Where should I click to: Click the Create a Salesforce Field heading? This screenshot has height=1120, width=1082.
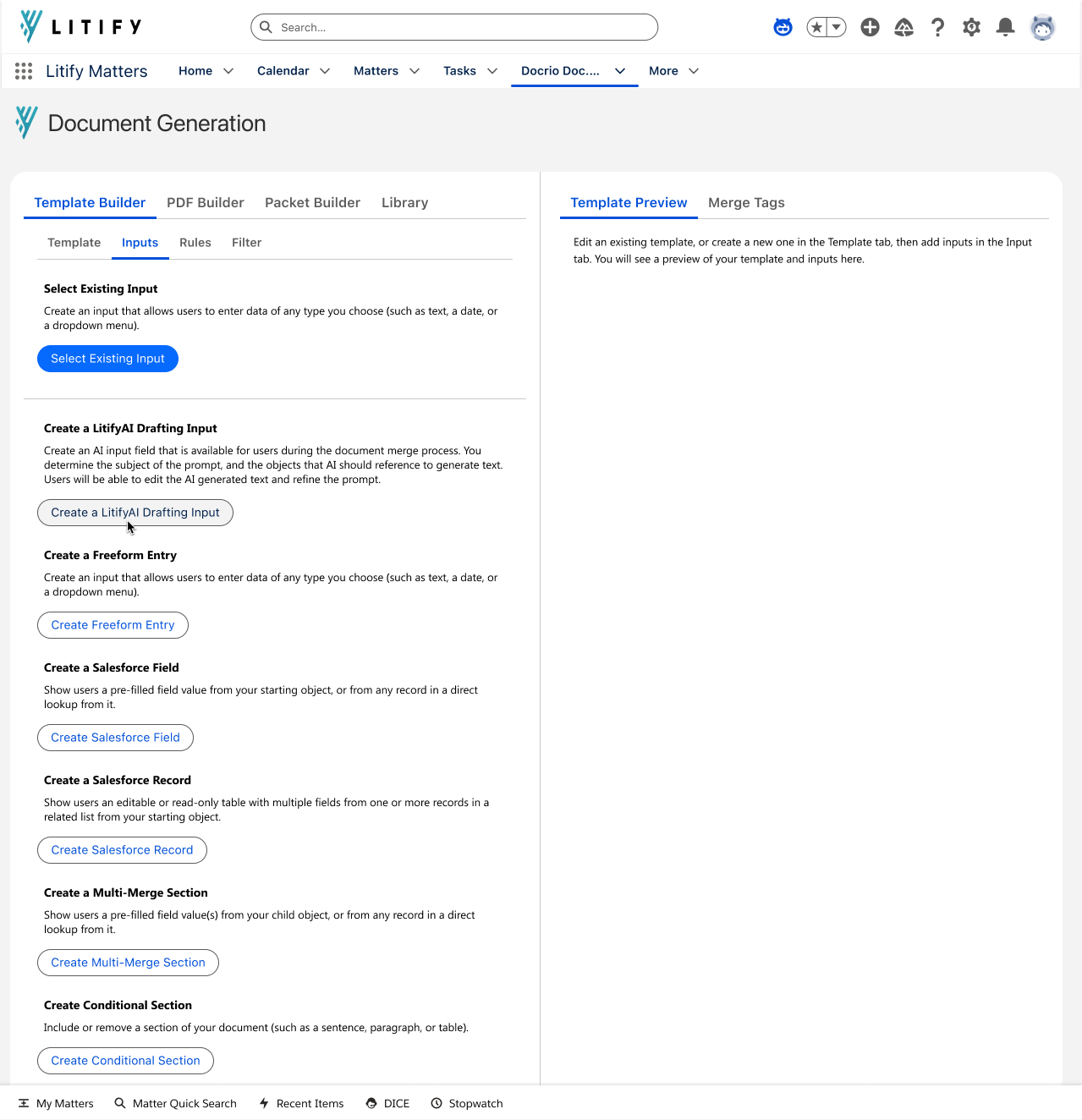point(112,667)
